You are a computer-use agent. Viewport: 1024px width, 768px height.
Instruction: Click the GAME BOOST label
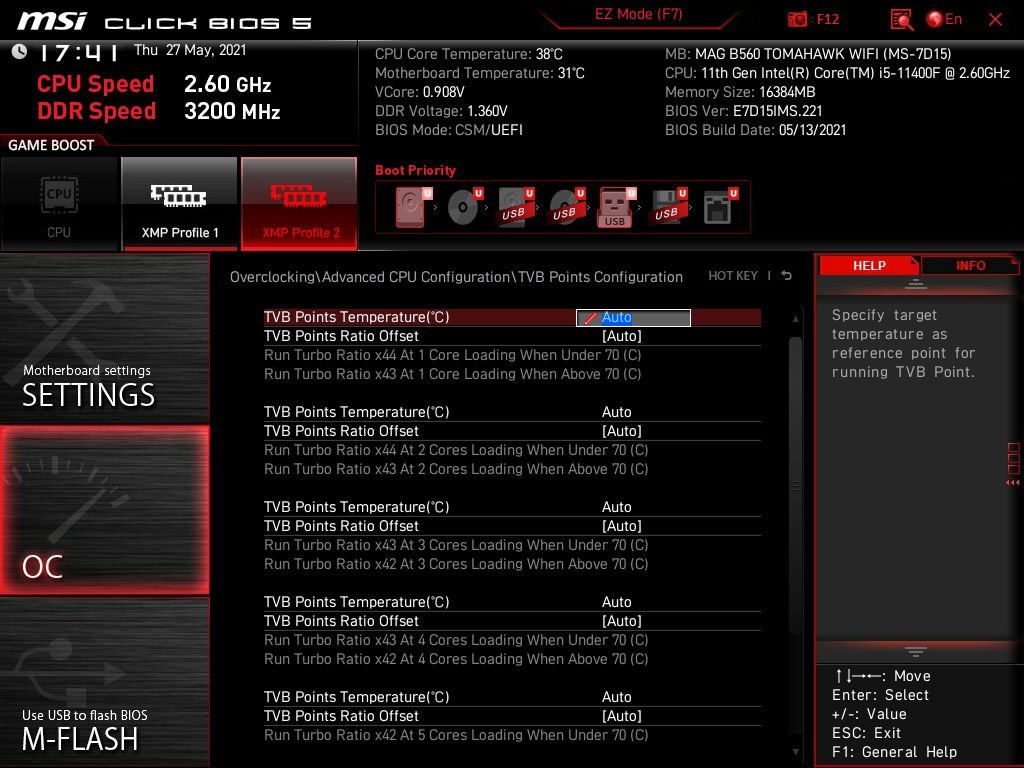click(51, 145)
